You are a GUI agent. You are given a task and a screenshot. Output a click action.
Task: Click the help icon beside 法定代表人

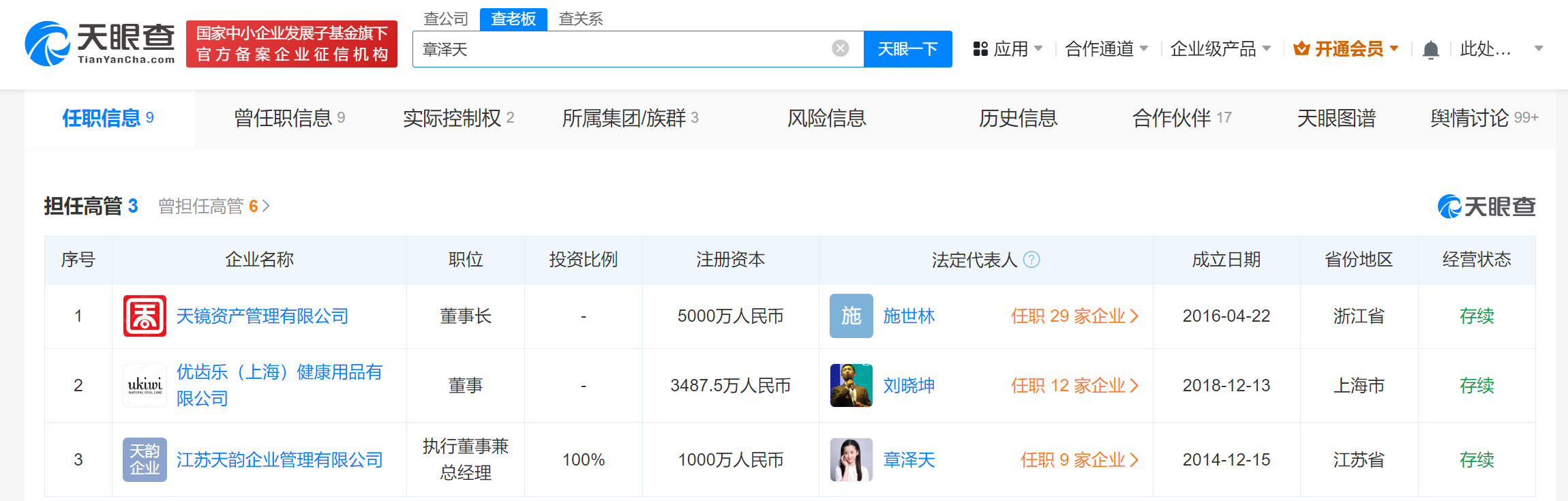1031,260
